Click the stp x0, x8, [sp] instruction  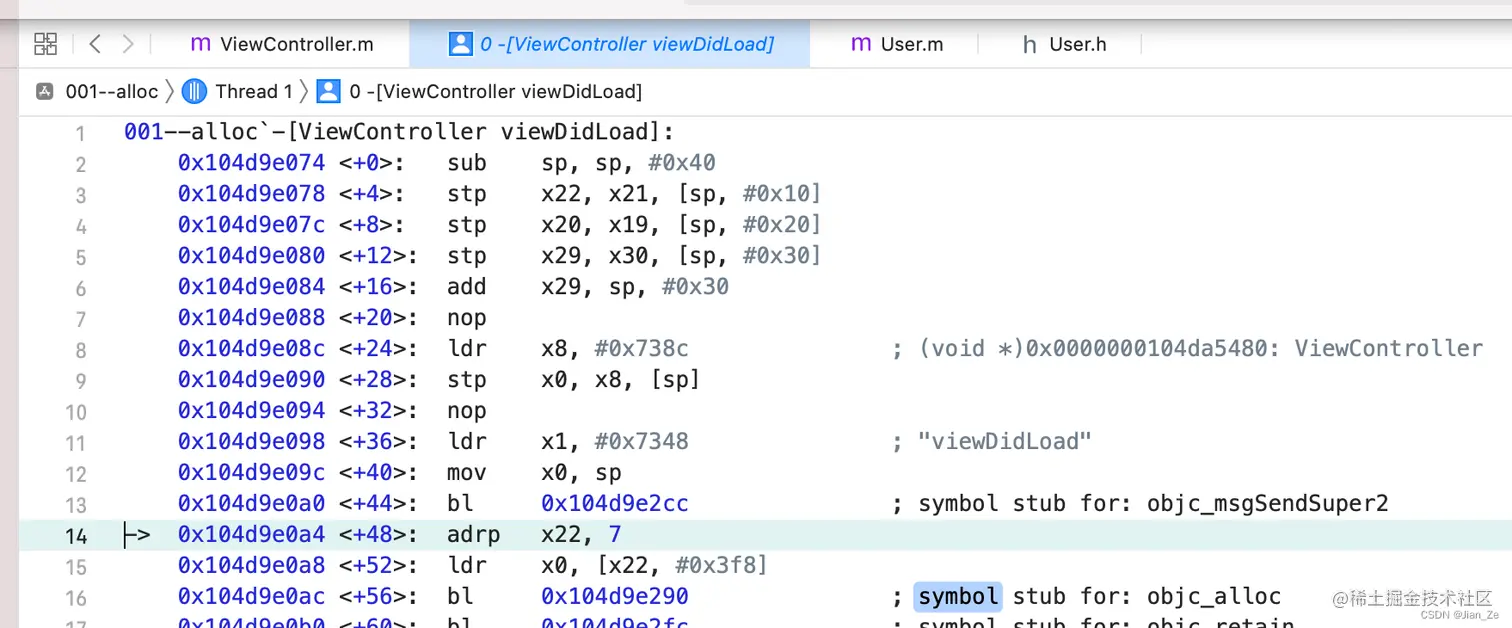coord(573,380)
